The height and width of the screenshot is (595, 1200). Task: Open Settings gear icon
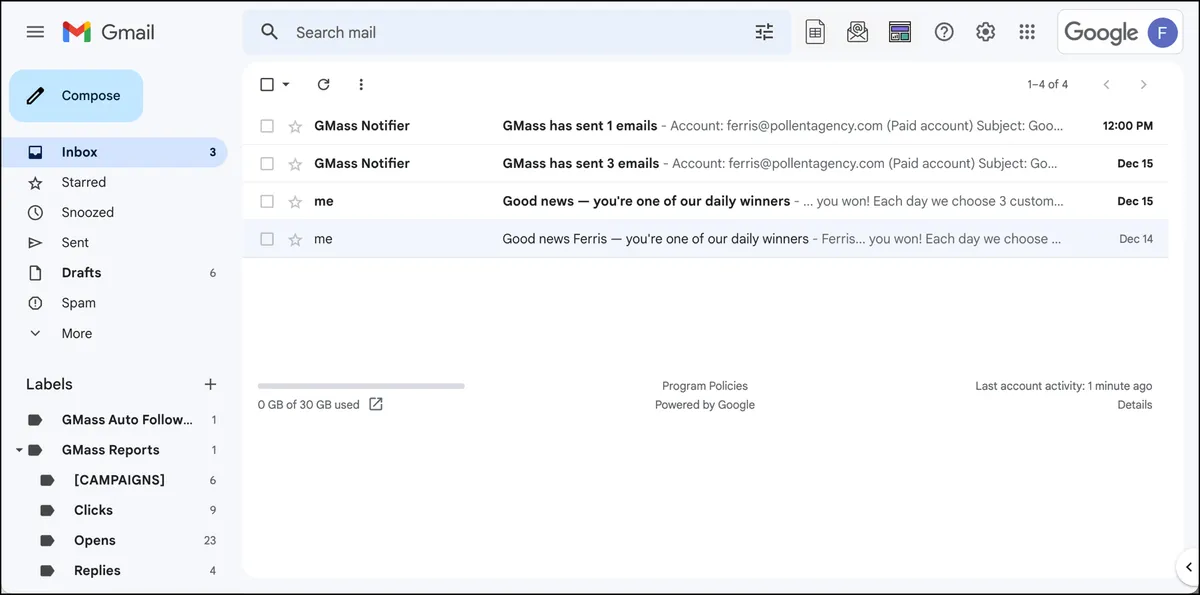pos(986,32)
